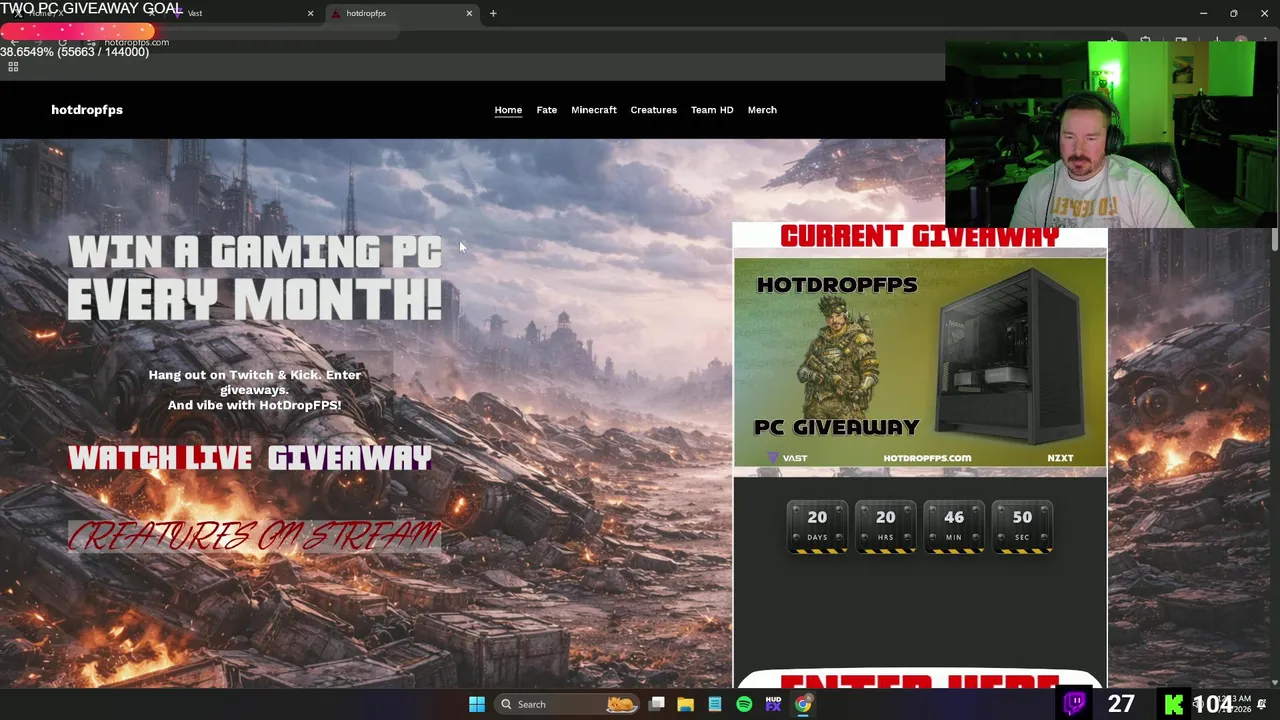
Task: Visit the Team HD page
Action: (x=712, y=110)
